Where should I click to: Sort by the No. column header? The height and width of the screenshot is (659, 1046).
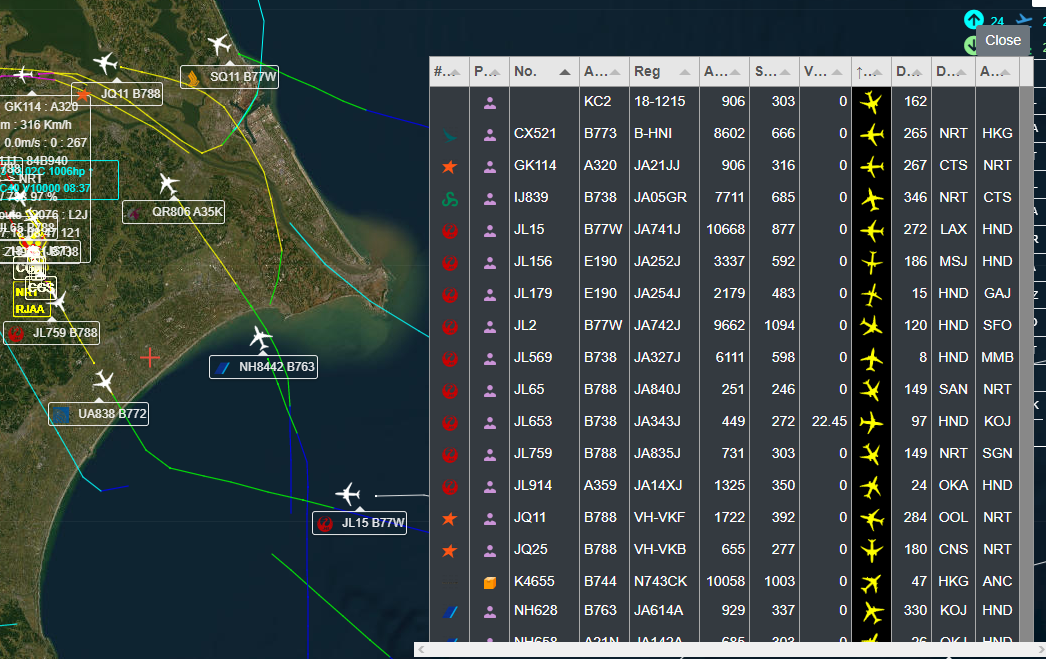pyautogui.click(x=544, y=71)
